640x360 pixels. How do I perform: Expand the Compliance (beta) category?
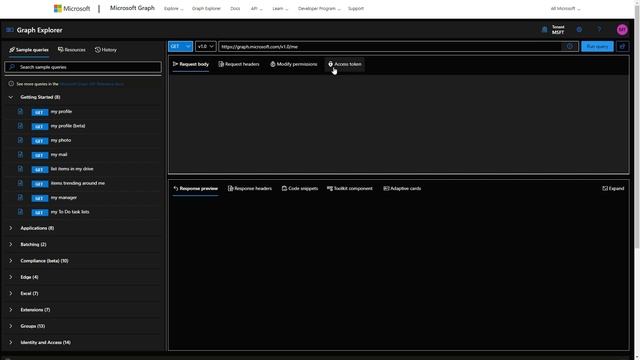[x=11, y=261]
